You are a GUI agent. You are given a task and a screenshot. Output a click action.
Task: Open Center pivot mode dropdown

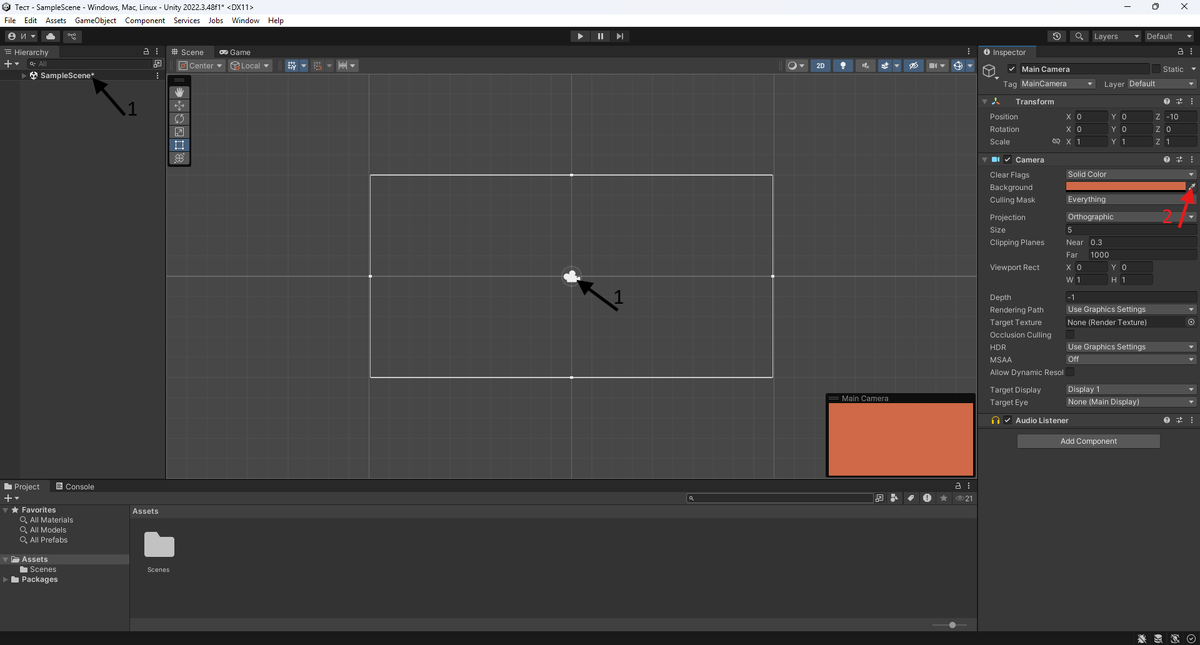point(201,66)
